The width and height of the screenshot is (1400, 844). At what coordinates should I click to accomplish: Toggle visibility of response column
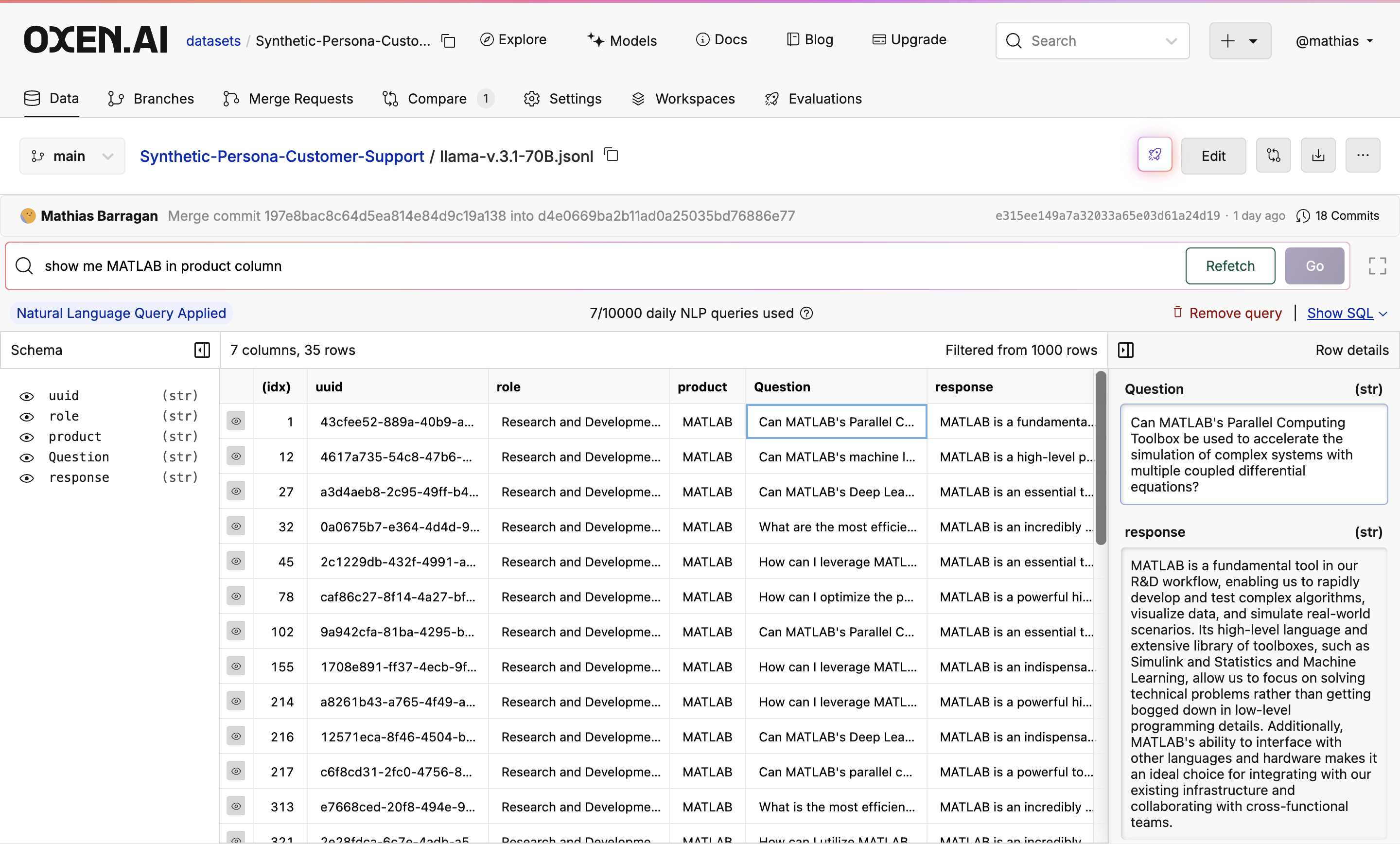[27, 478]
